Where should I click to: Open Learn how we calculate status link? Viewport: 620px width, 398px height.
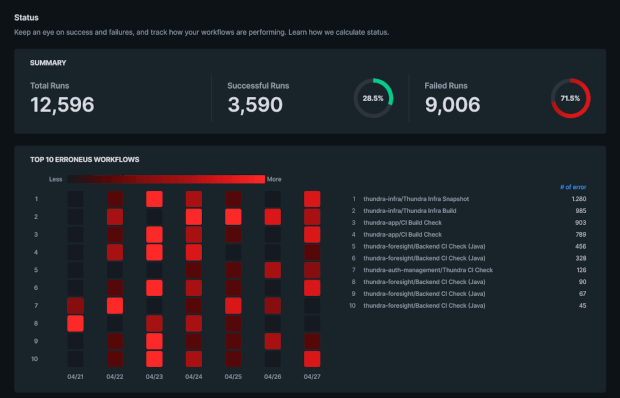(x=338, y=32)
